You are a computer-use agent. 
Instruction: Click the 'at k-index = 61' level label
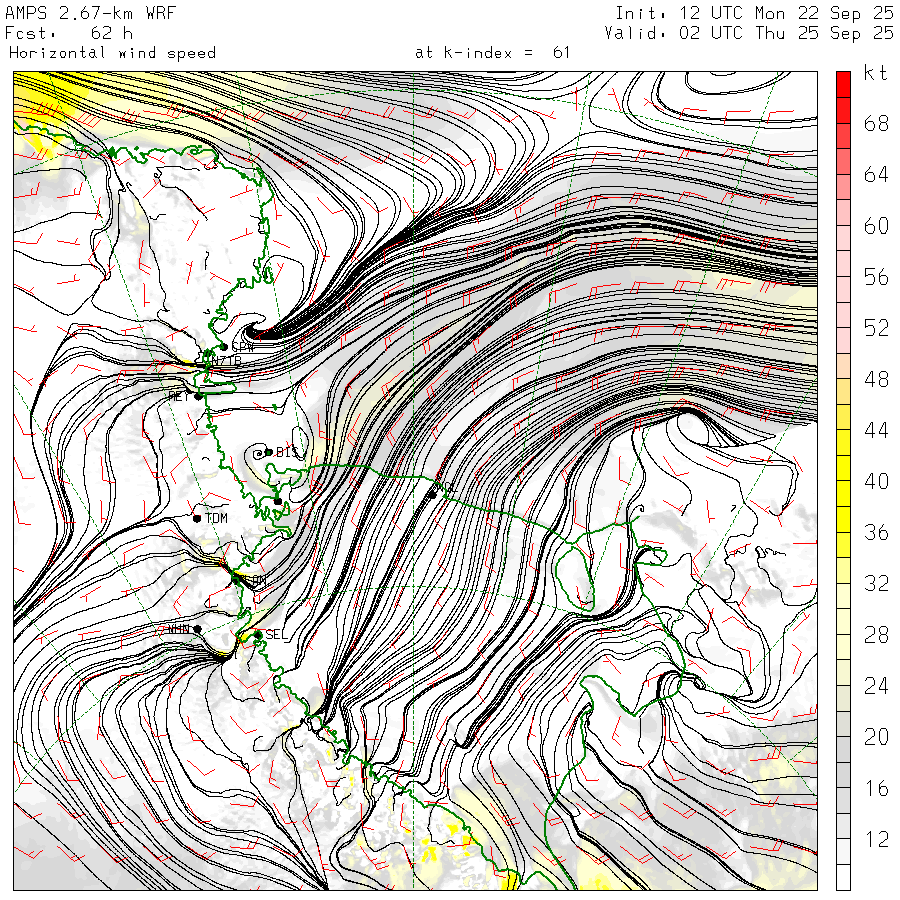pos(492,52)
